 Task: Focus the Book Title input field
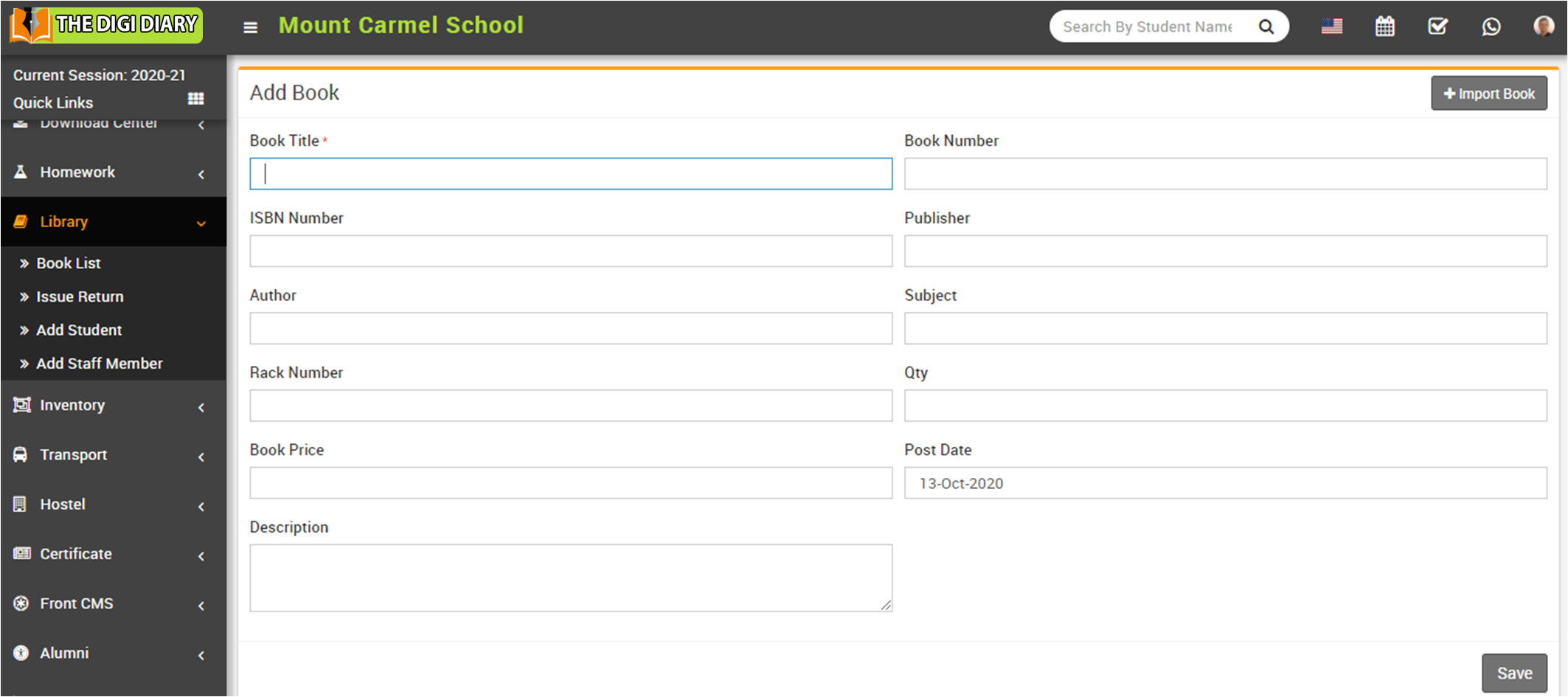click(570, 174)
